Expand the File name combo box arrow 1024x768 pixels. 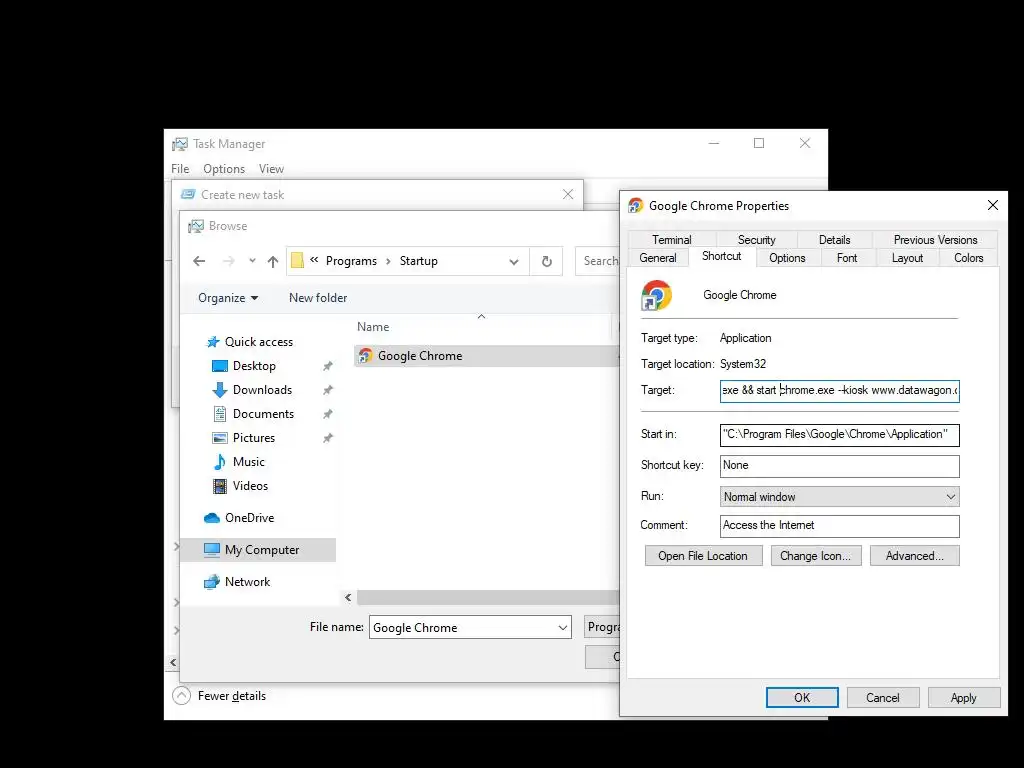click(562, 628)
